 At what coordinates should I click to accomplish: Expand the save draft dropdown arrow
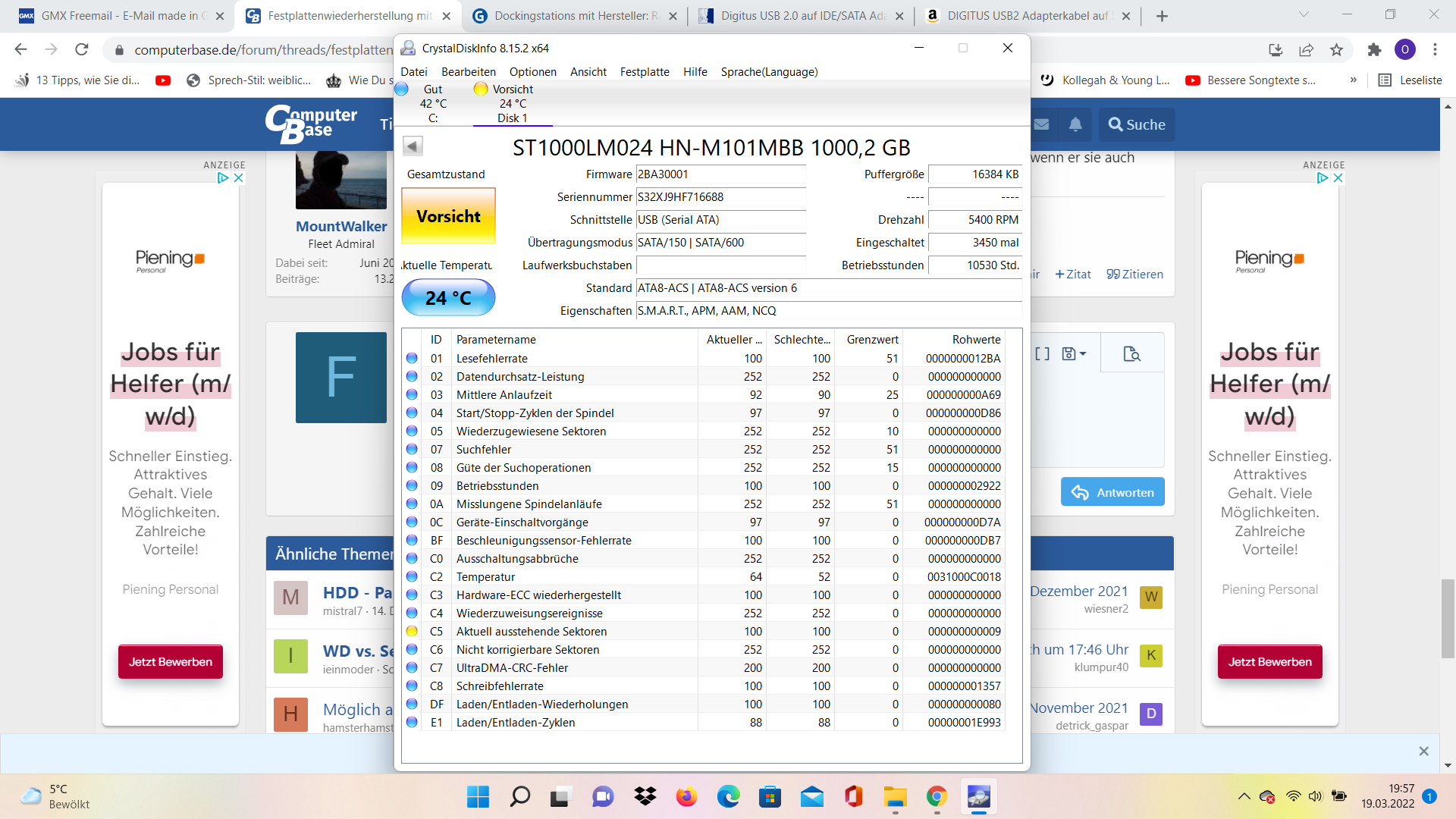pyautogui.click(x=1083, y=353)
